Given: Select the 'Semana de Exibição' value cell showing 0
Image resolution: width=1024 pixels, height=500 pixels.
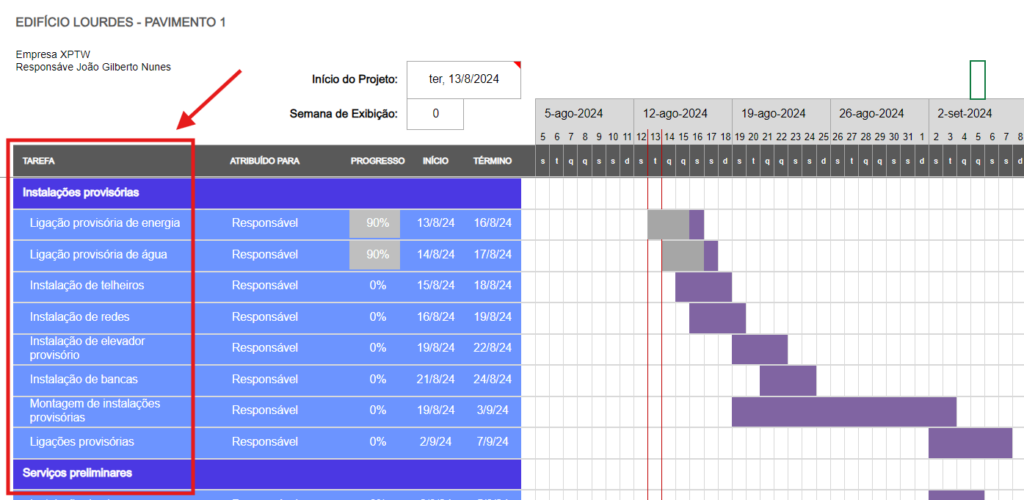Looking at the screenshot, I should coord(435,114).
